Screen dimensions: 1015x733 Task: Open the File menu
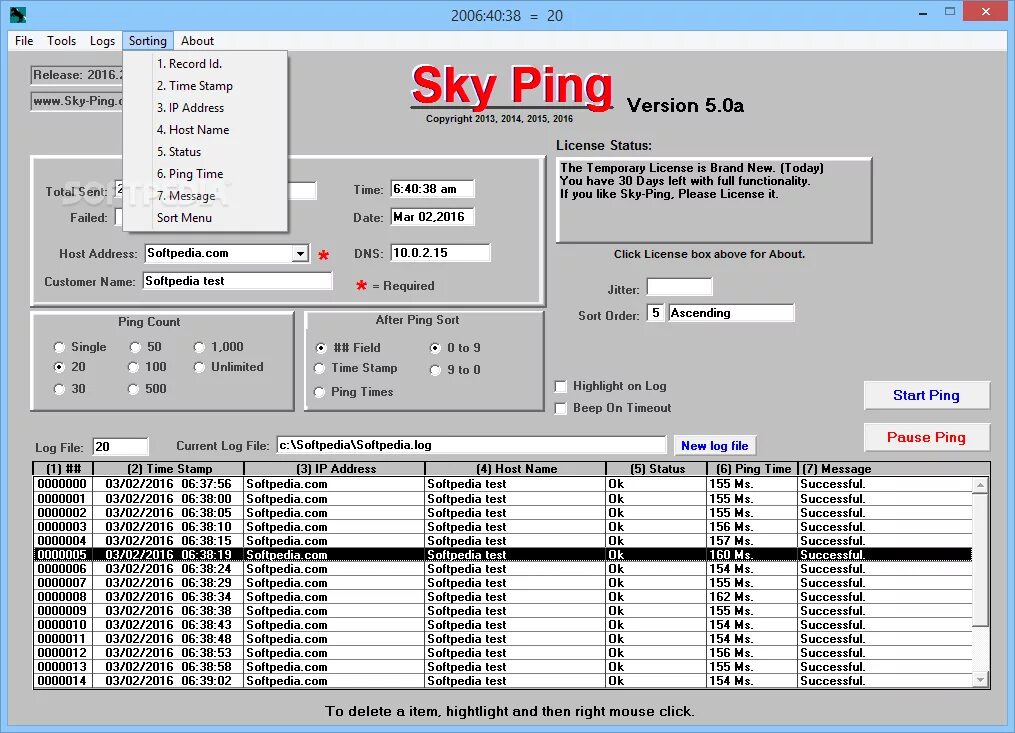pos(24,41)
